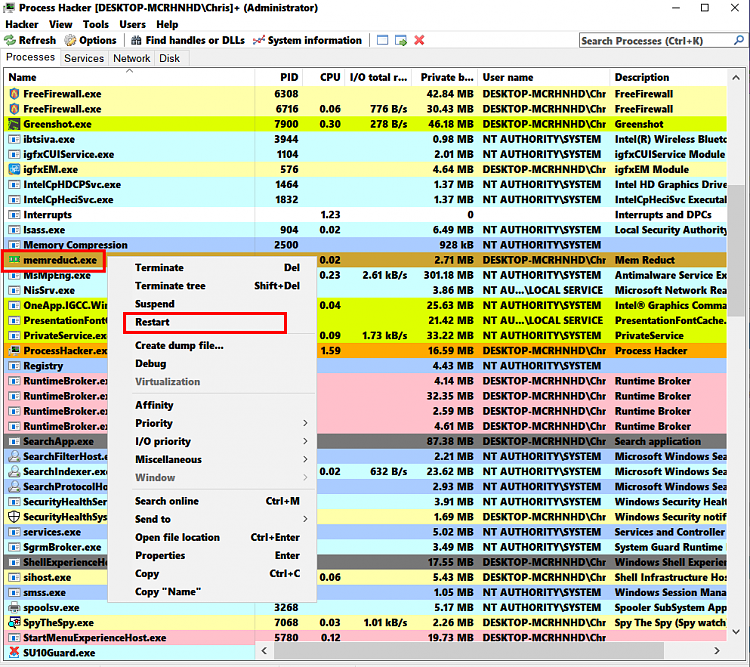Image resolution: width=750 pixels, height=667 pixels.
Task: Click the igfxEM.exe process icon
Action: pyautogui.click(x=14, y=169)
